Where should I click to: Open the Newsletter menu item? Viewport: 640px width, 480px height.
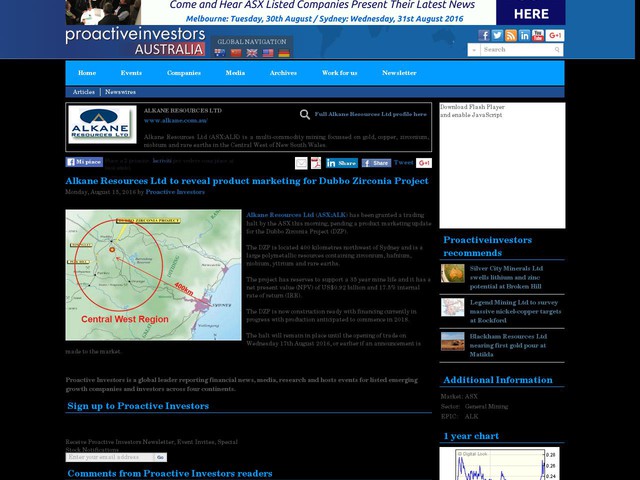399,73
